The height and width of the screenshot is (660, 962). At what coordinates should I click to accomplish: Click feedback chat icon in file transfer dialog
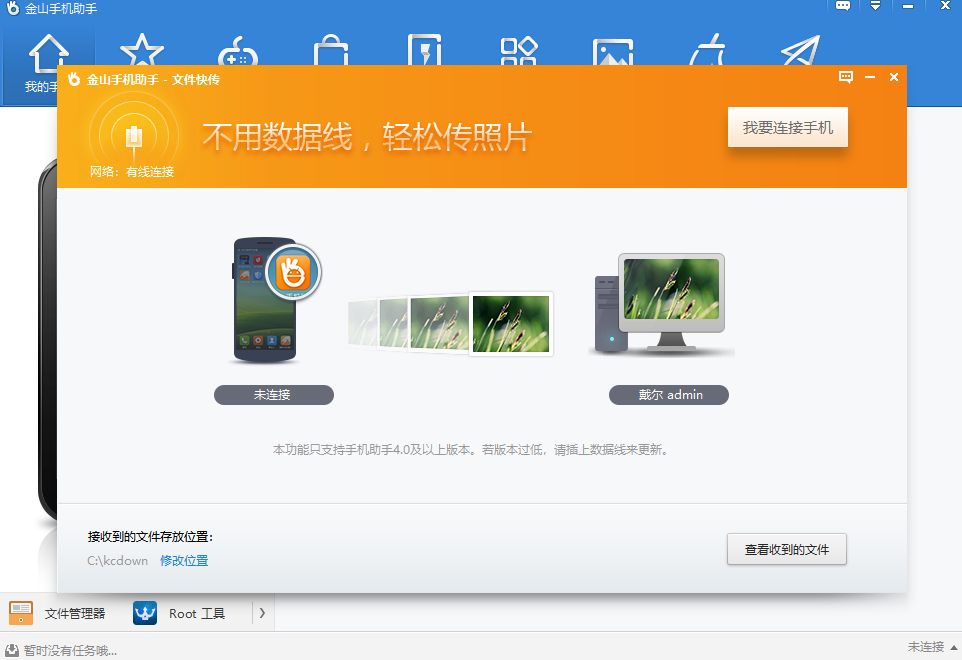pyautogui.click(x=846, y=77)
